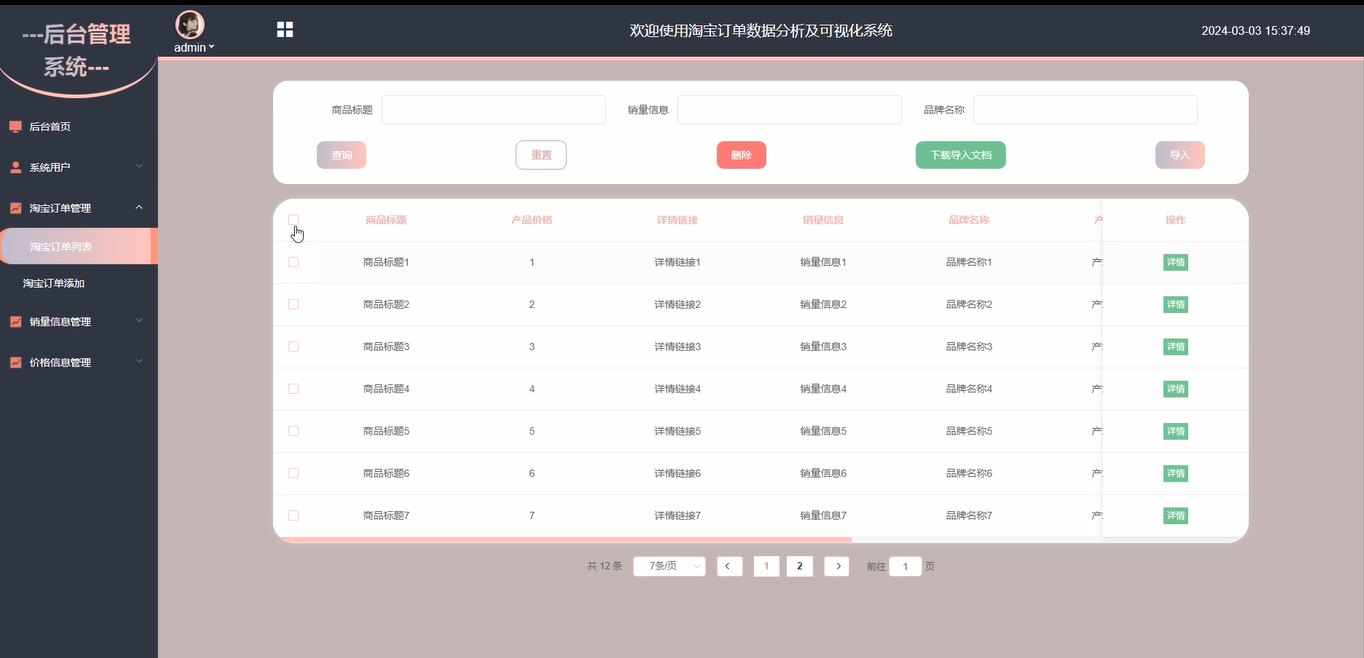This screenshot has height=658, width=1364.
Task: Click 详情链接 column header
Action: point(677,220)
